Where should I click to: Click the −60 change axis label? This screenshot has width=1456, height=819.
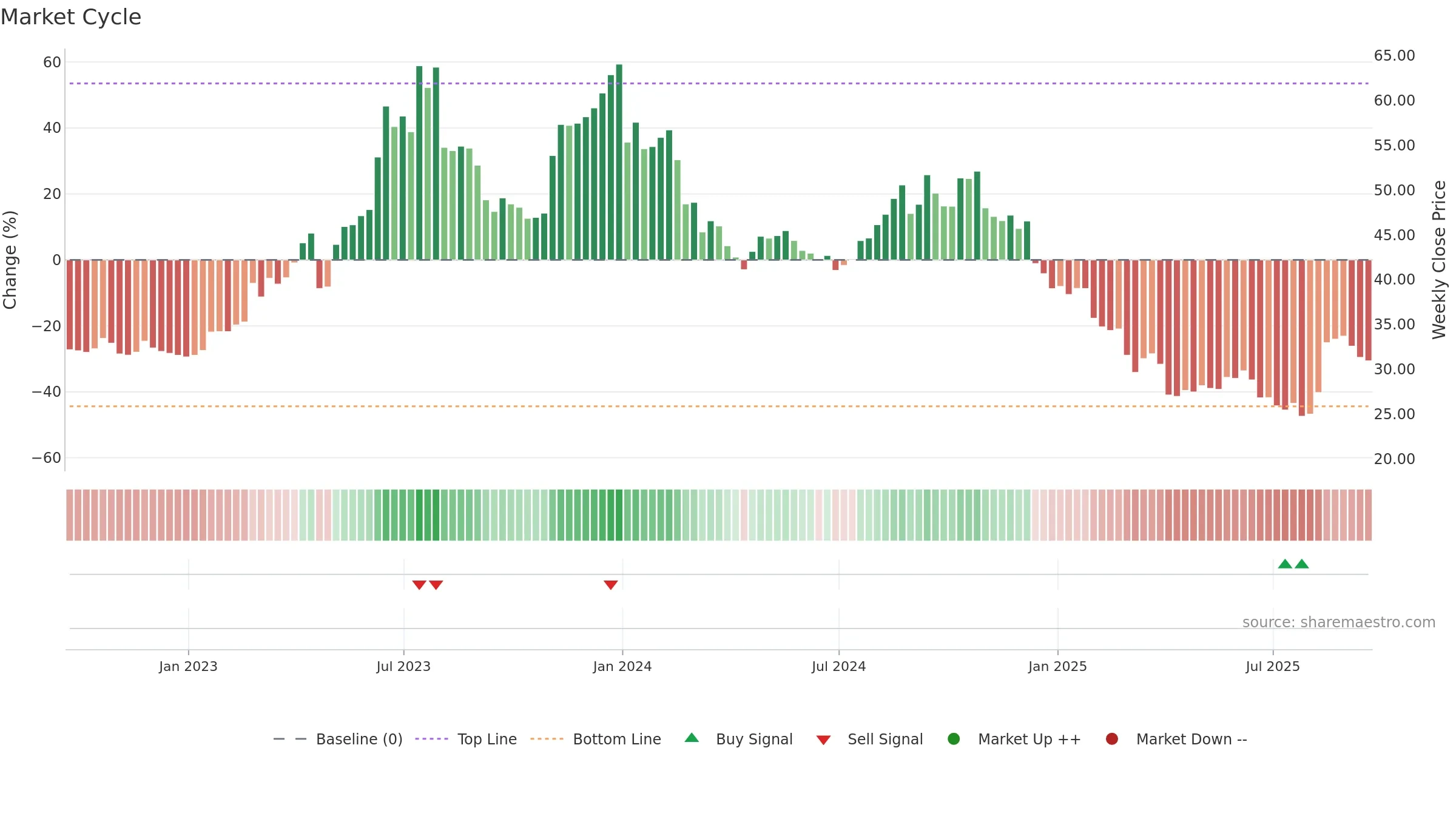pos(47,458)
